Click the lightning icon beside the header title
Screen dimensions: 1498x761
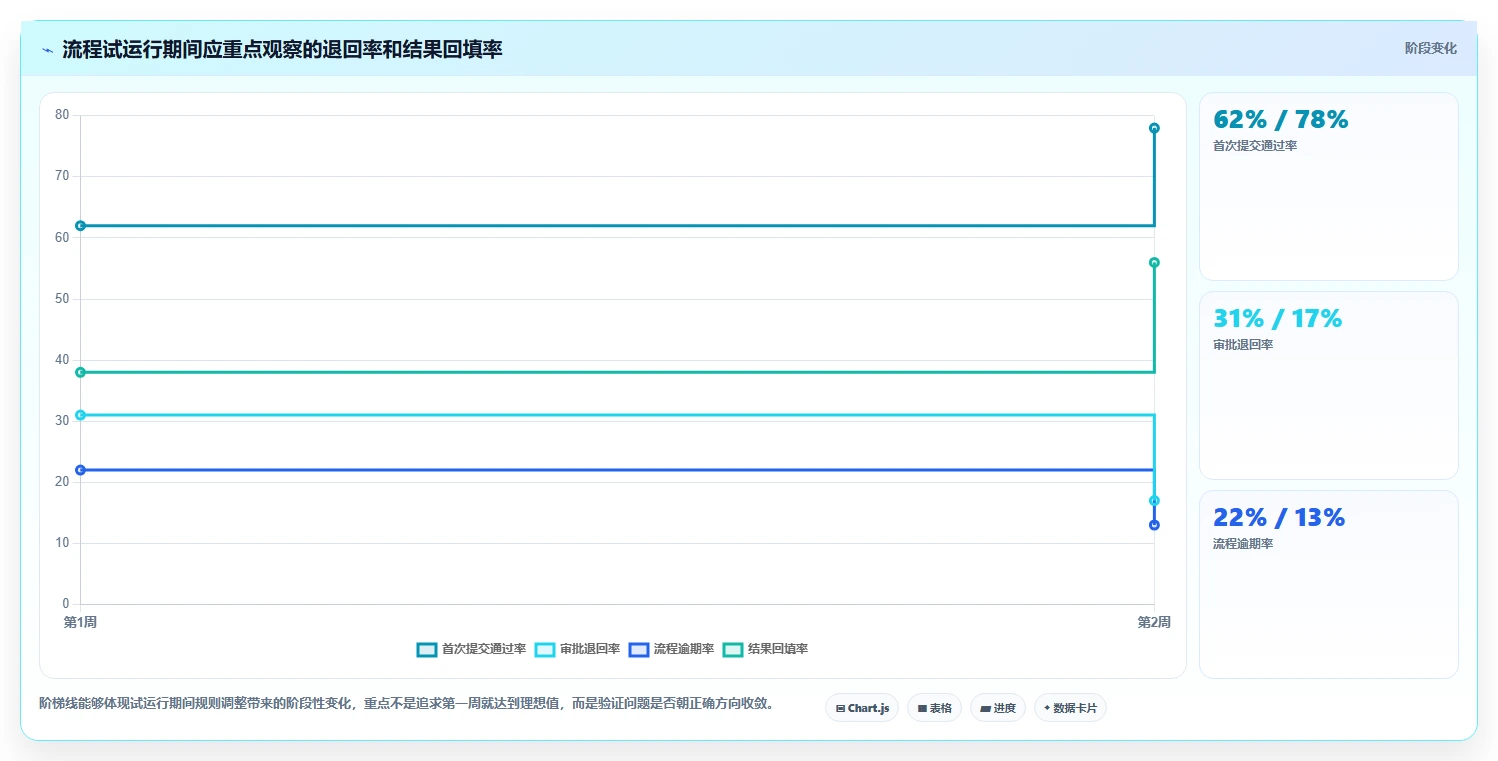(47, 50)
